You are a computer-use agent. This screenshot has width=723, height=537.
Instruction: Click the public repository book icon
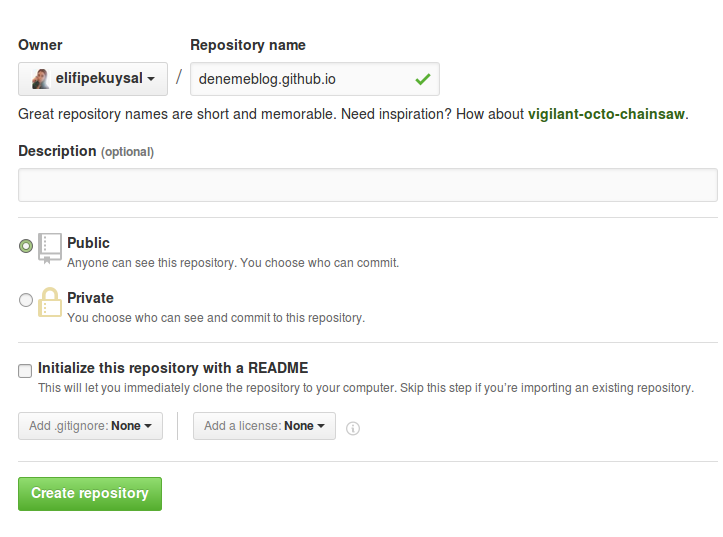[50, 248]
